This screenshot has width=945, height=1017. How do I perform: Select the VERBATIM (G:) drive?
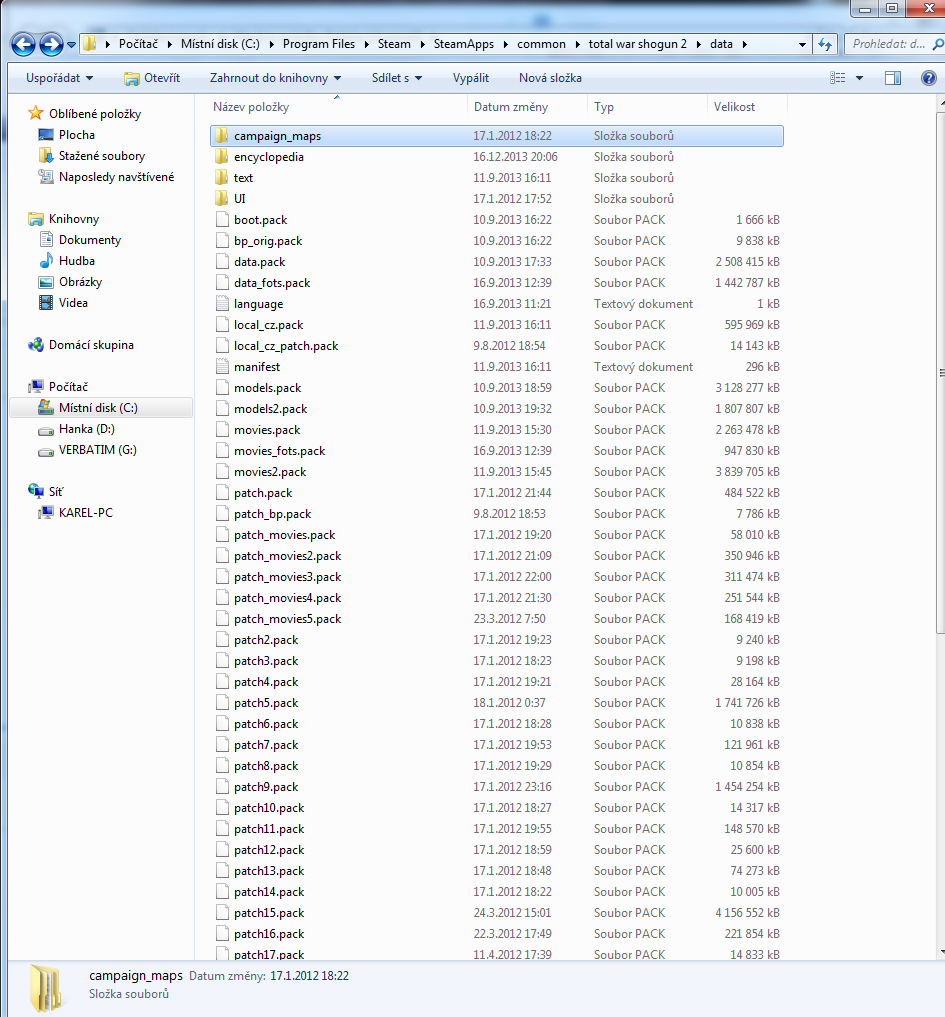[97, 450]
